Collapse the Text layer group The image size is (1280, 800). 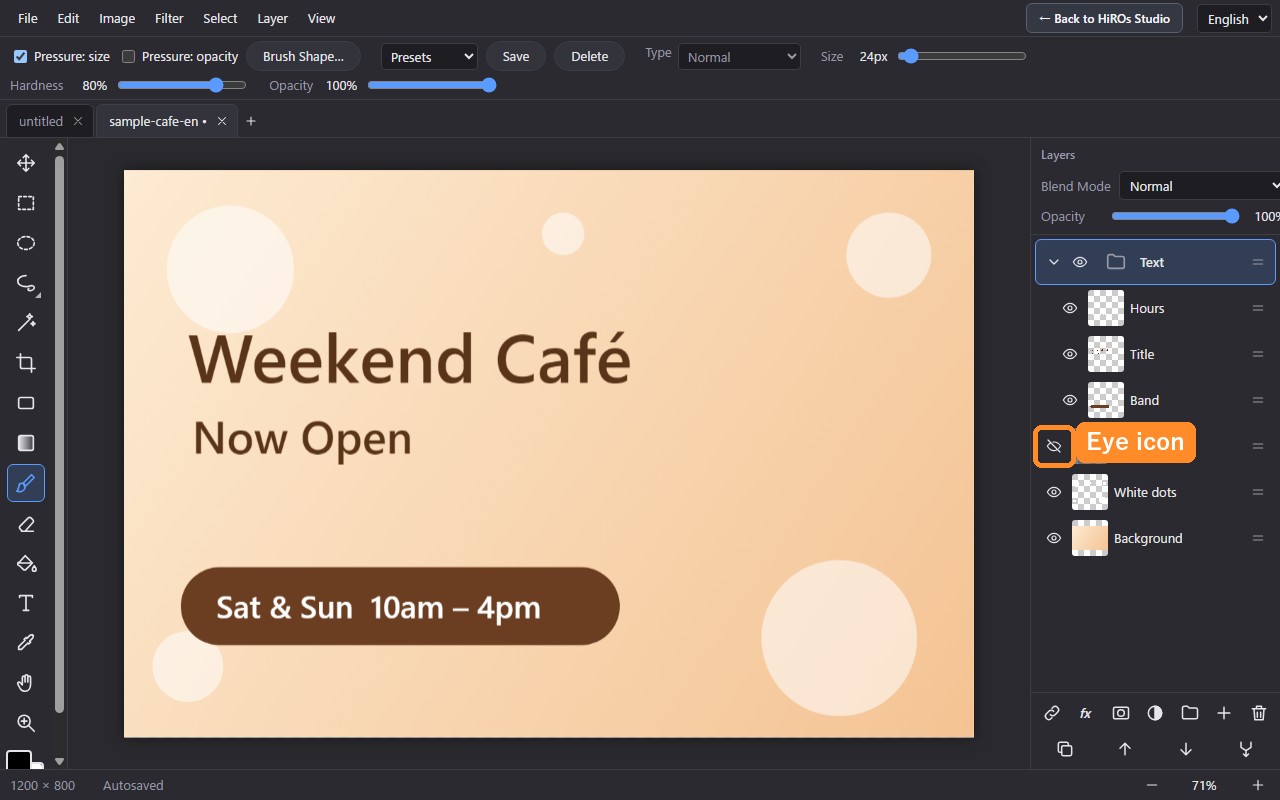coord(1053,262)
